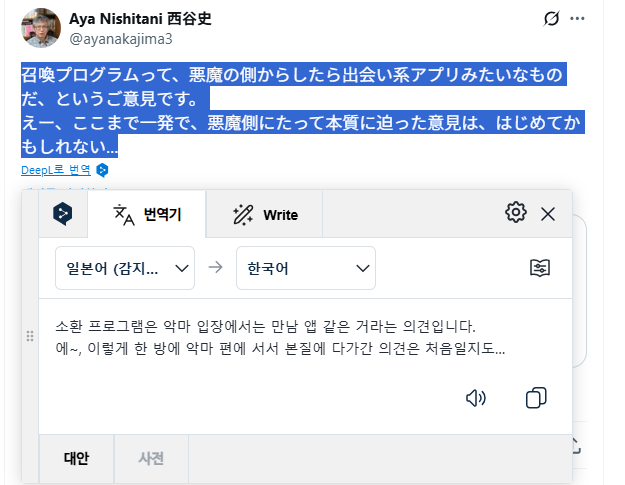Select the 대안 tab at bottom
This screenshot has height=485, width=625.
[76, 459]
